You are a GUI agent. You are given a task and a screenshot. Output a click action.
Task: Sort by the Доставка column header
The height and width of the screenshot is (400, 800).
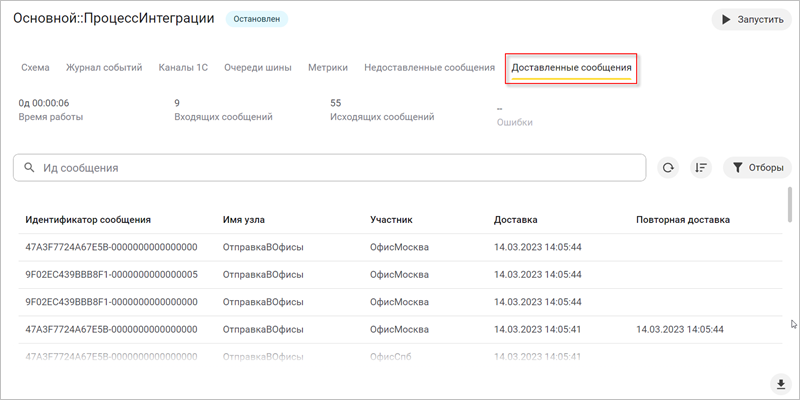(x=515, y=219)
